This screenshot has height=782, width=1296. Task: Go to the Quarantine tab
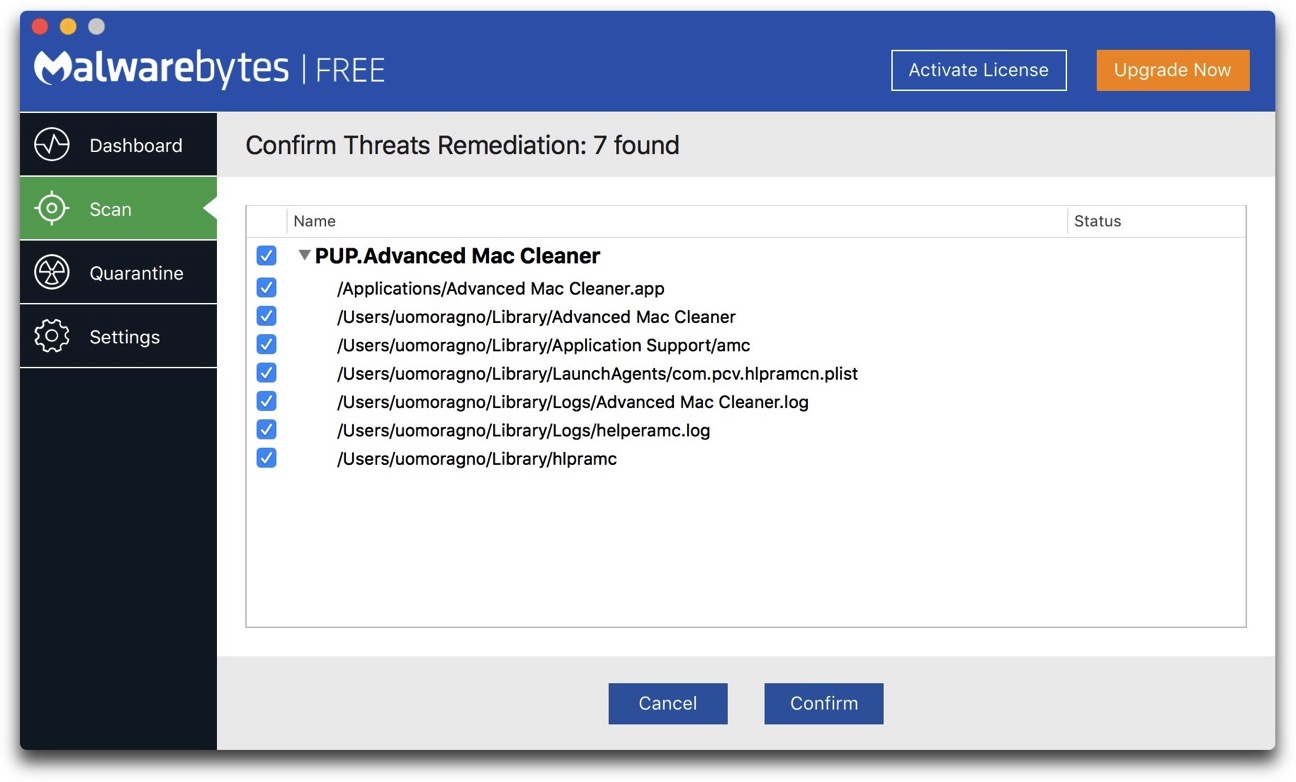coord(136,272)
